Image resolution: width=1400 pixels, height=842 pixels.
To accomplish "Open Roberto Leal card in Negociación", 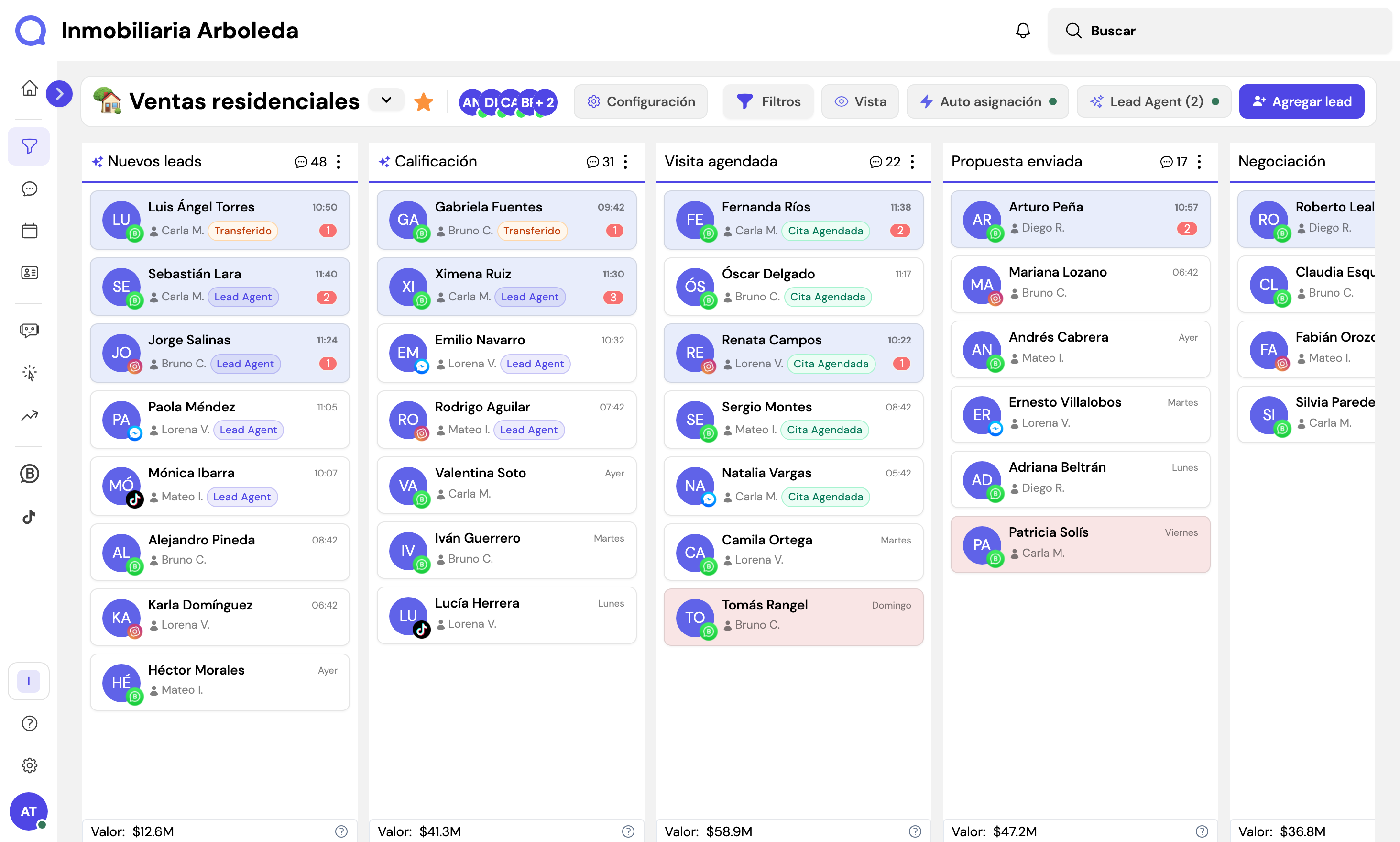I will tap(1306, 219).
